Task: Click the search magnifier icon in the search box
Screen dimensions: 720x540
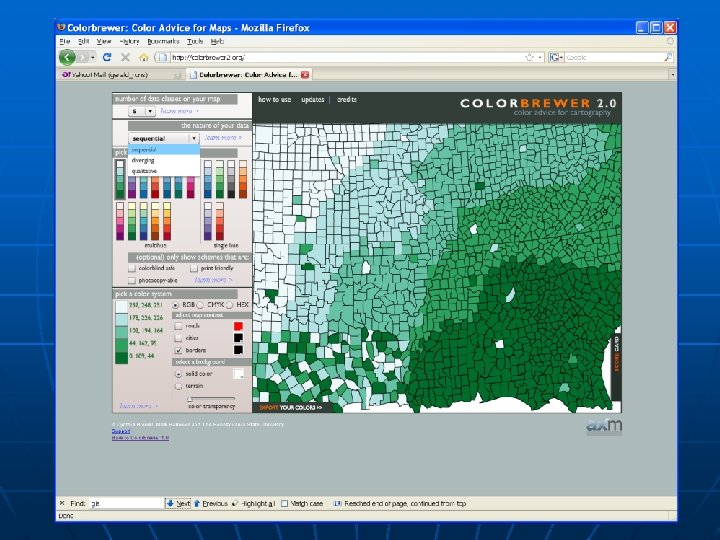Action: 668,57
